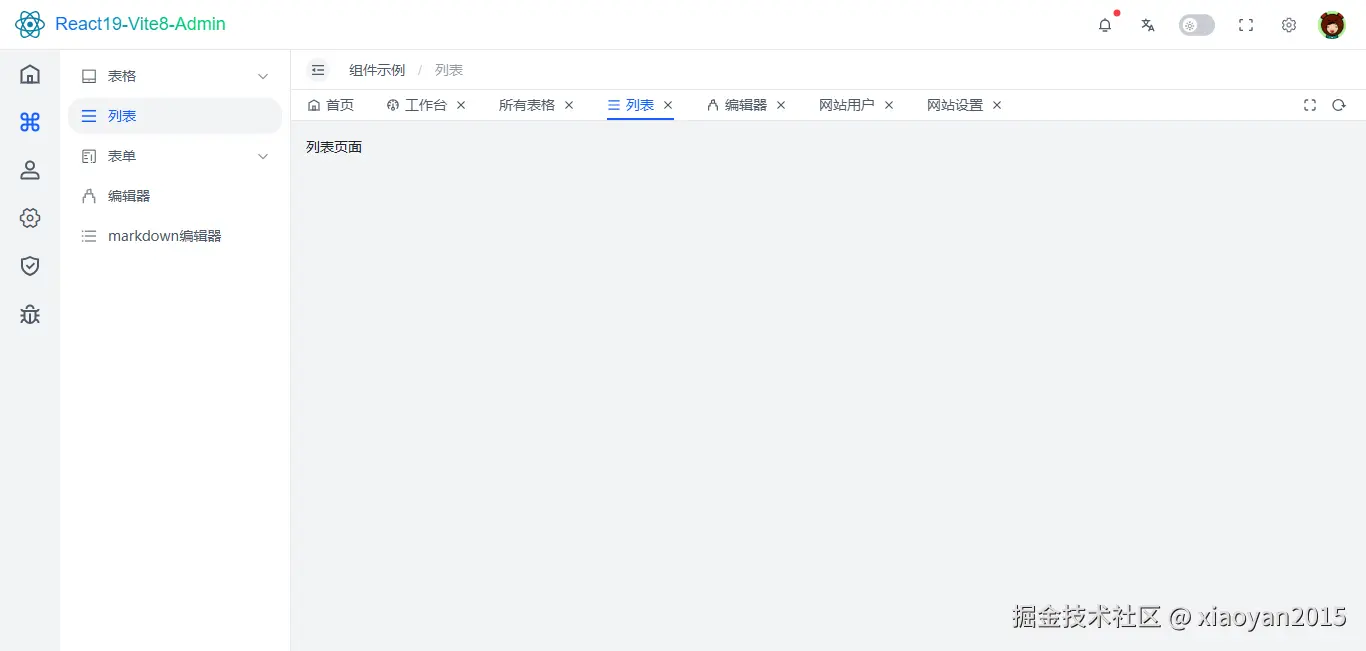Image resolution: width=1366 pixels, height=651 pixels.
Task: Open the sidebar settings cog icon
Action: pos(30,218)
